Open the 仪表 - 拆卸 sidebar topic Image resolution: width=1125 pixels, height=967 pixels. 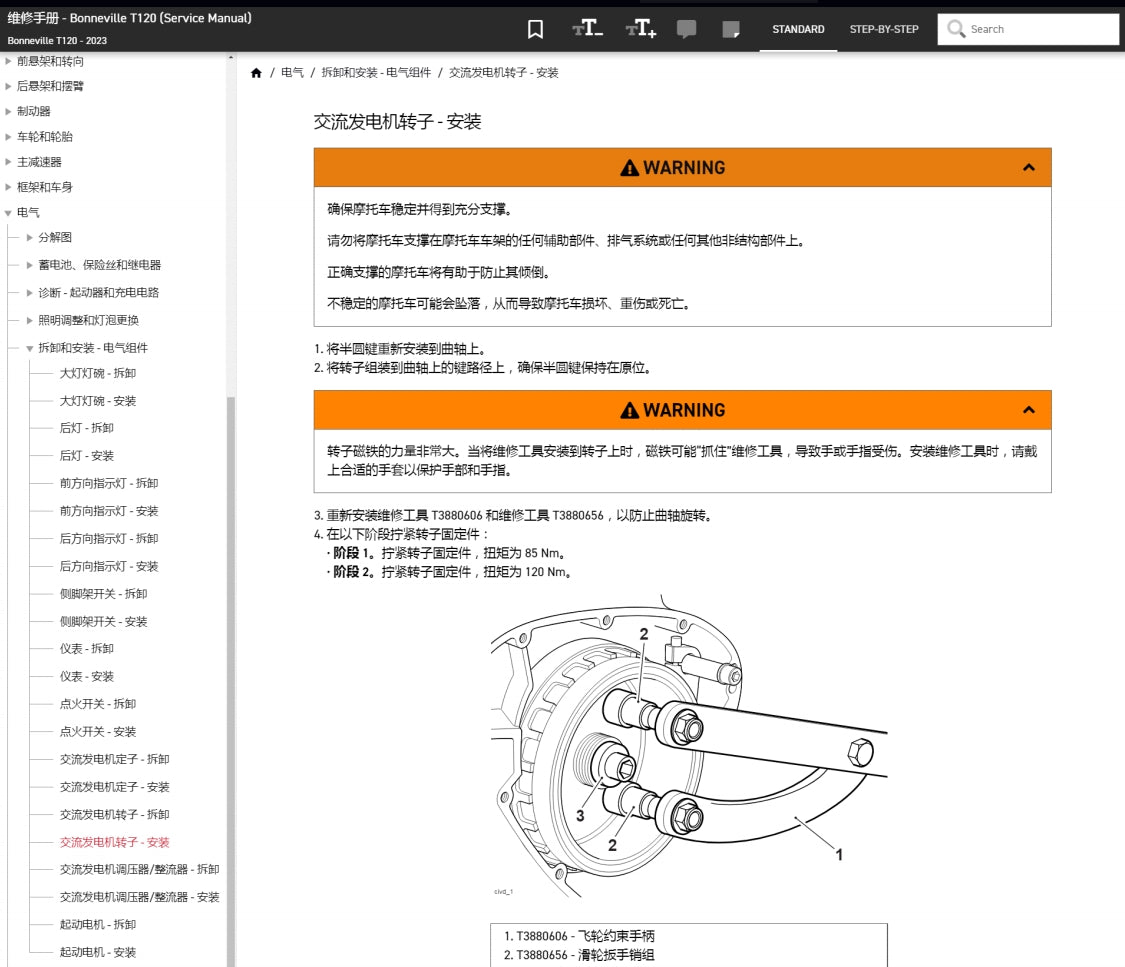click(x=89, y=648)
